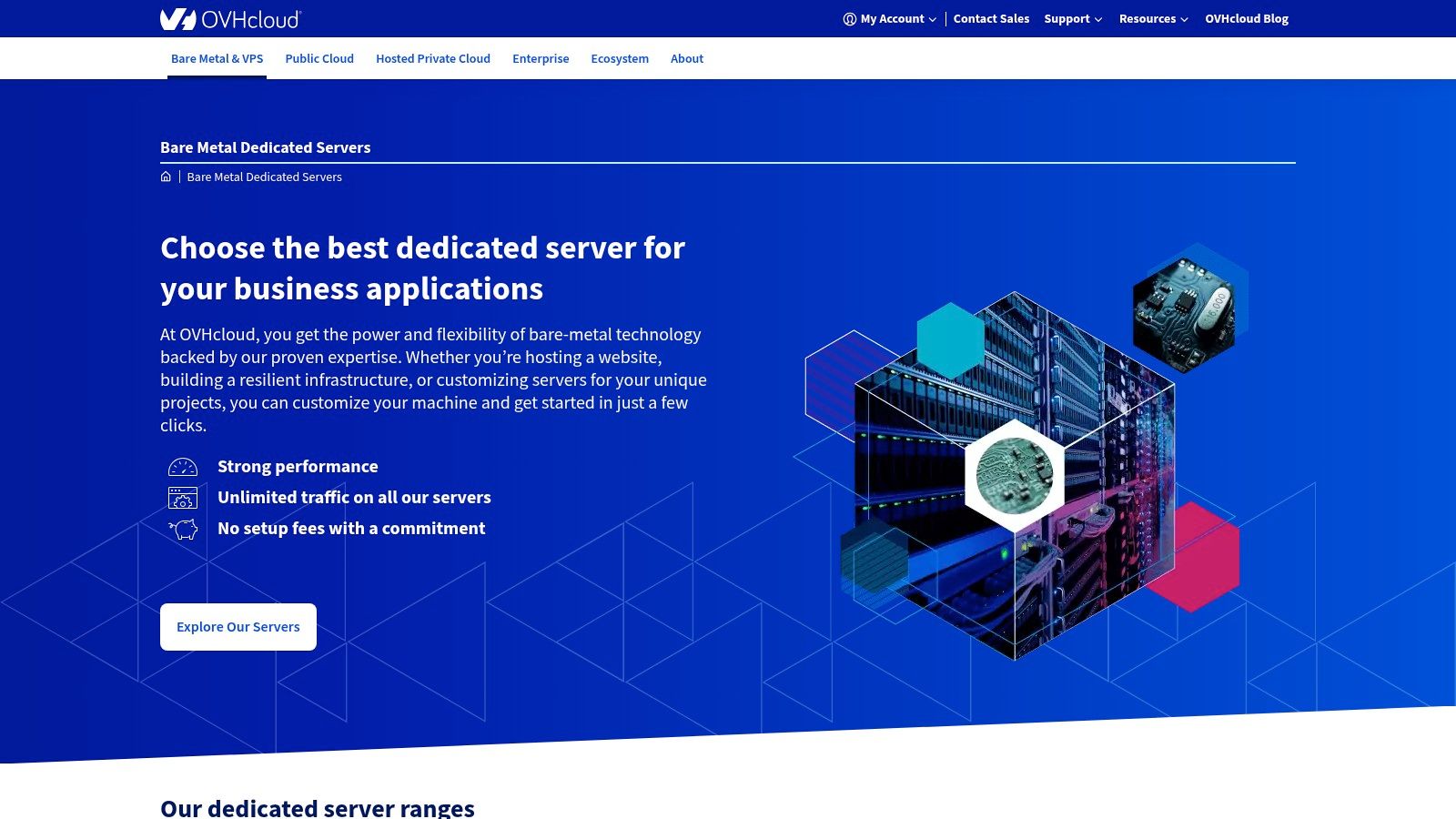Open the Resources dropdown menu

(1152, 19)
